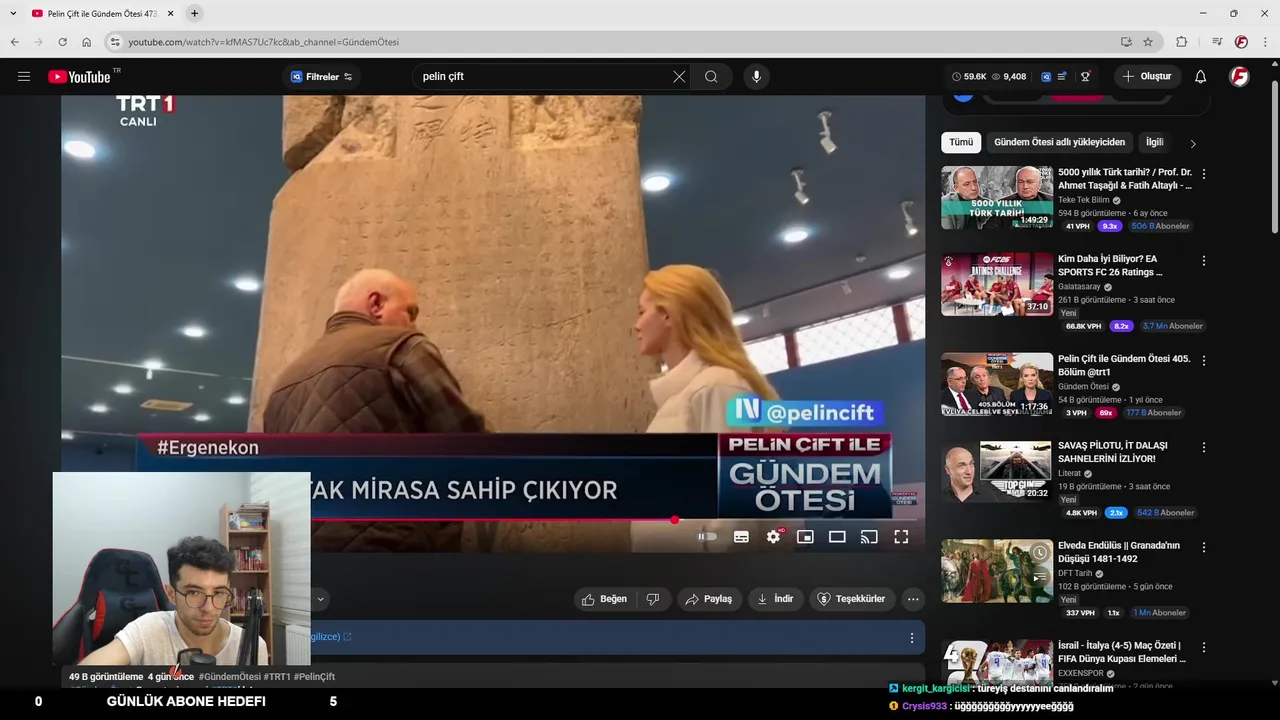Download the video with İndir
Screen dimensions: 1280x720
775,599
